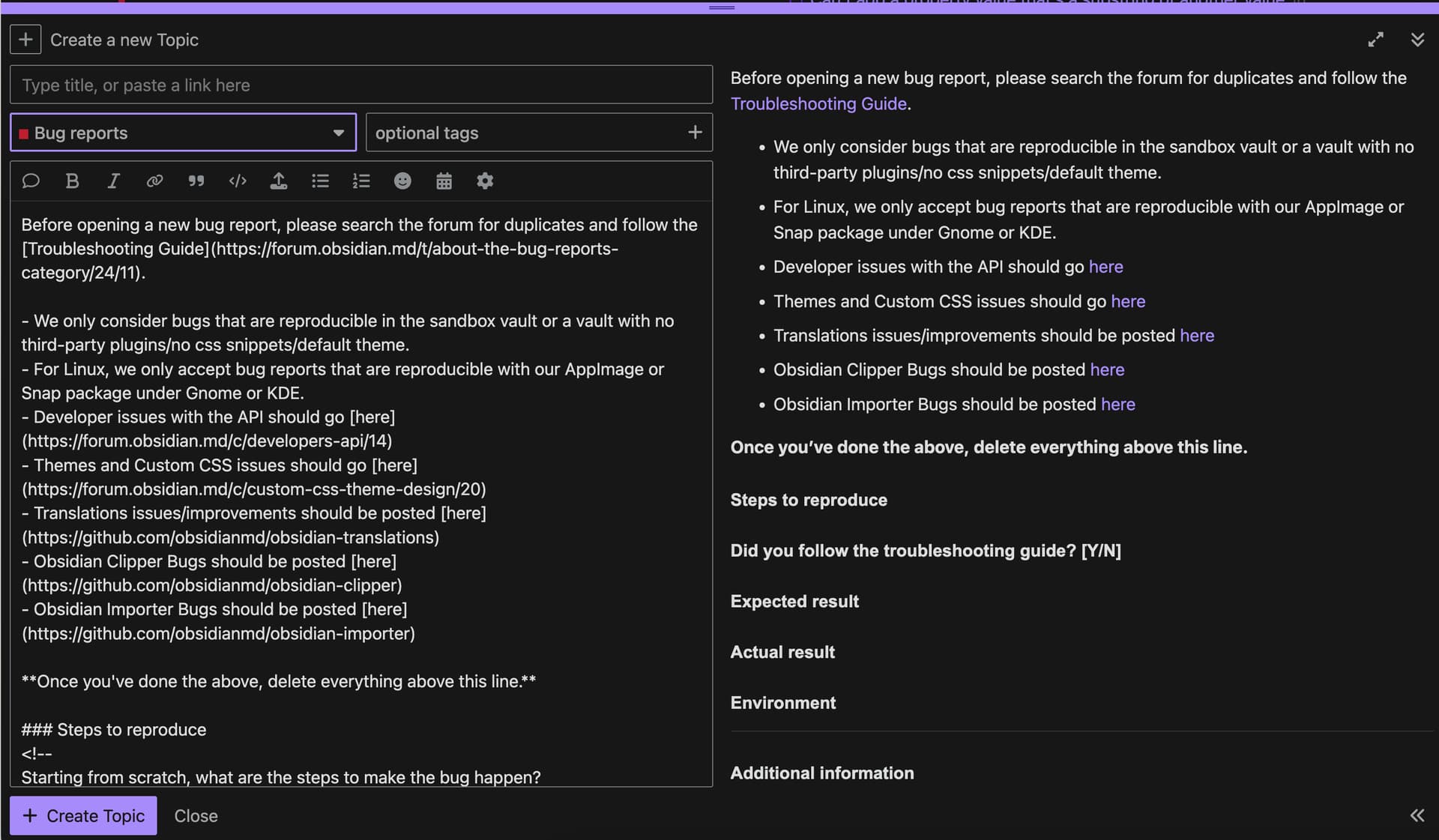Click the Create Topic button
The image size is (1439, 840).
pyautogui.click(x=83, y=815)
